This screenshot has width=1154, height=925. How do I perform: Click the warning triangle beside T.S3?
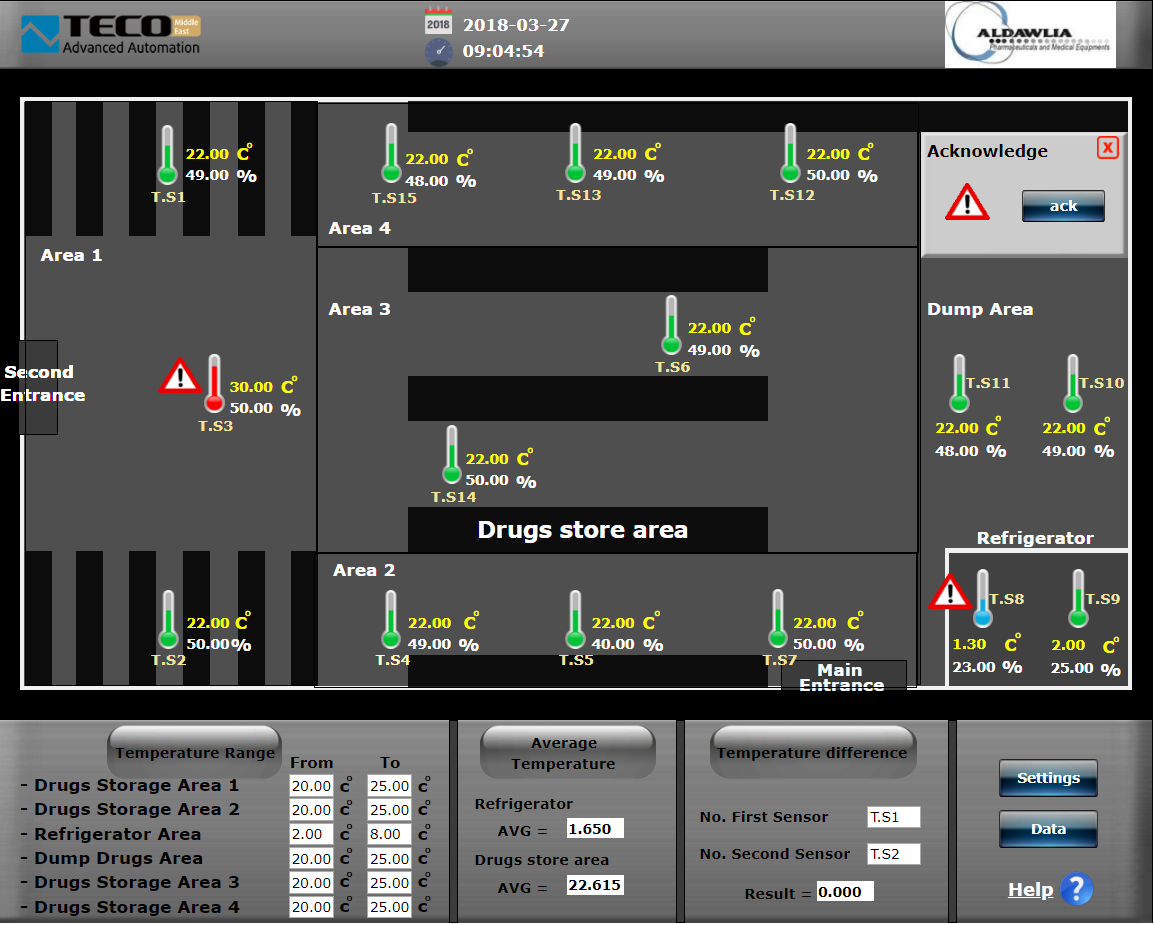pyautogui.click(x=180, y=376)
